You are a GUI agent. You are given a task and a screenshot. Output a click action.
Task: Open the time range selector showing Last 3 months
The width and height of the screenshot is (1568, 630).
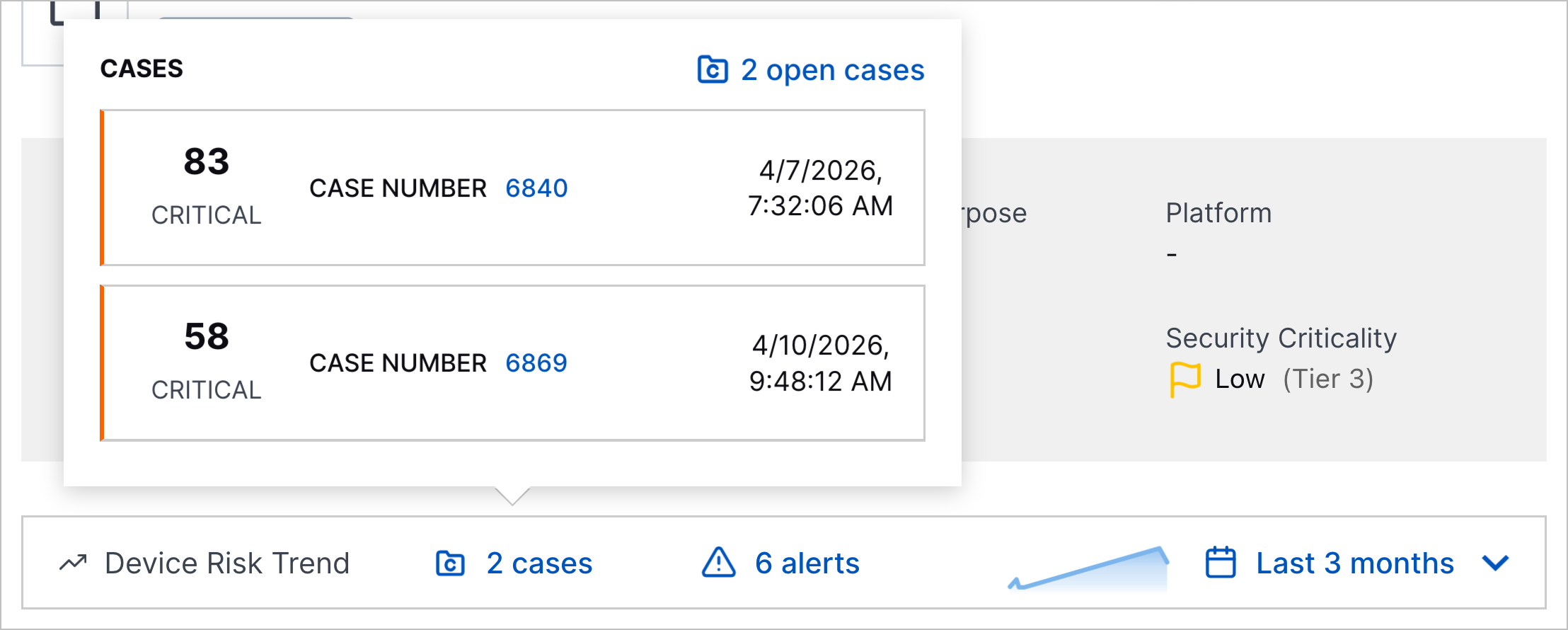pos(1354,563)
